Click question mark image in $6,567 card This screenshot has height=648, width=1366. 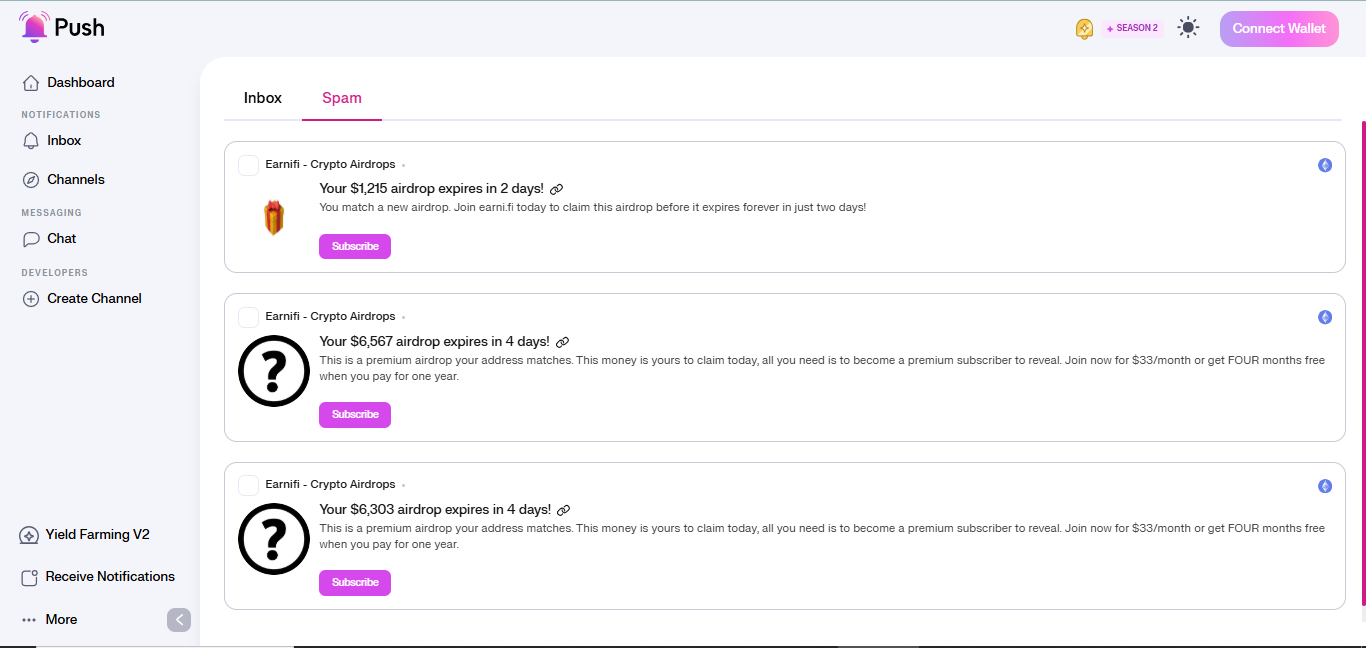click(x=274, y=371)
